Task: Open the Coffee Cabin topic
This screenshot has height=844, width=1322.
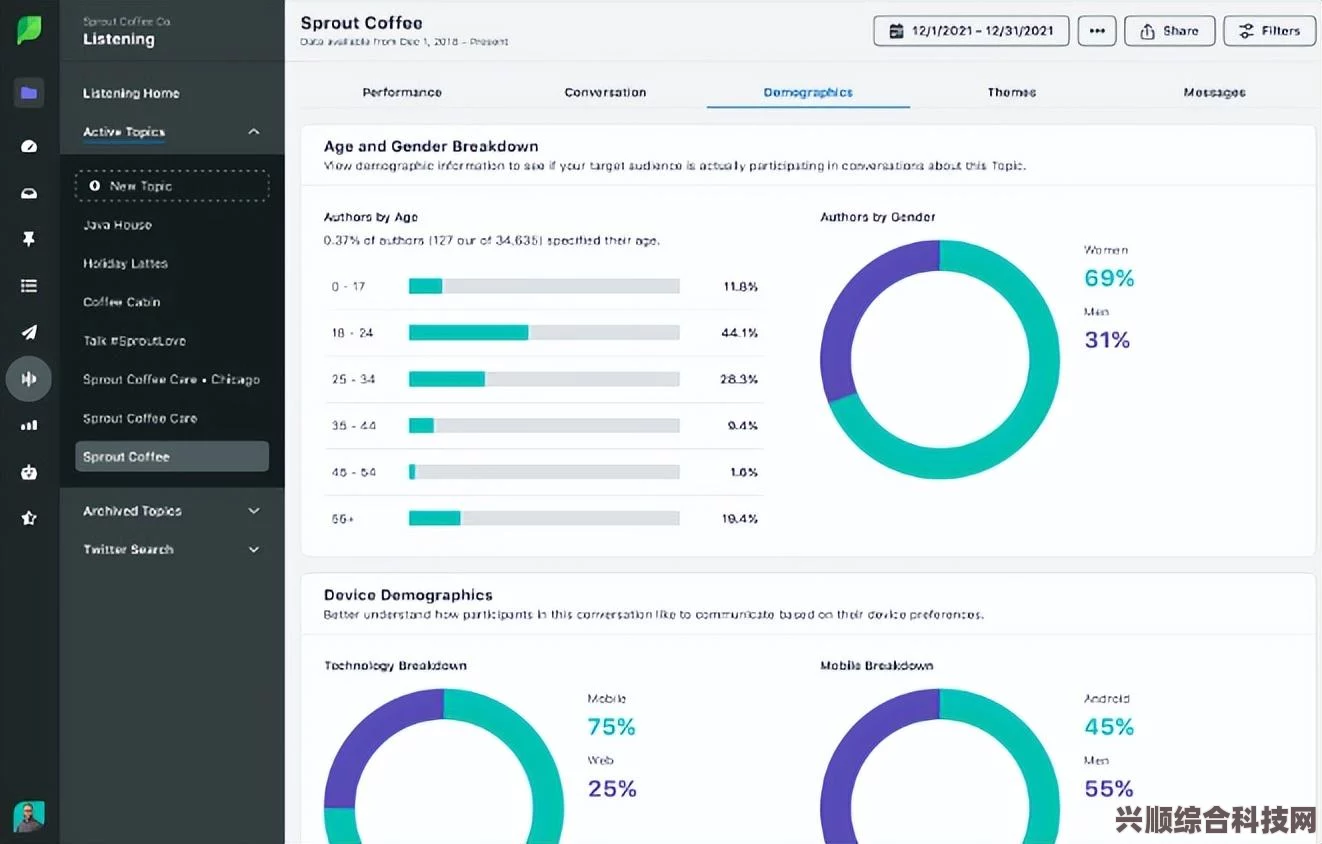Action: pyautogui.click(x=121, y=302)
